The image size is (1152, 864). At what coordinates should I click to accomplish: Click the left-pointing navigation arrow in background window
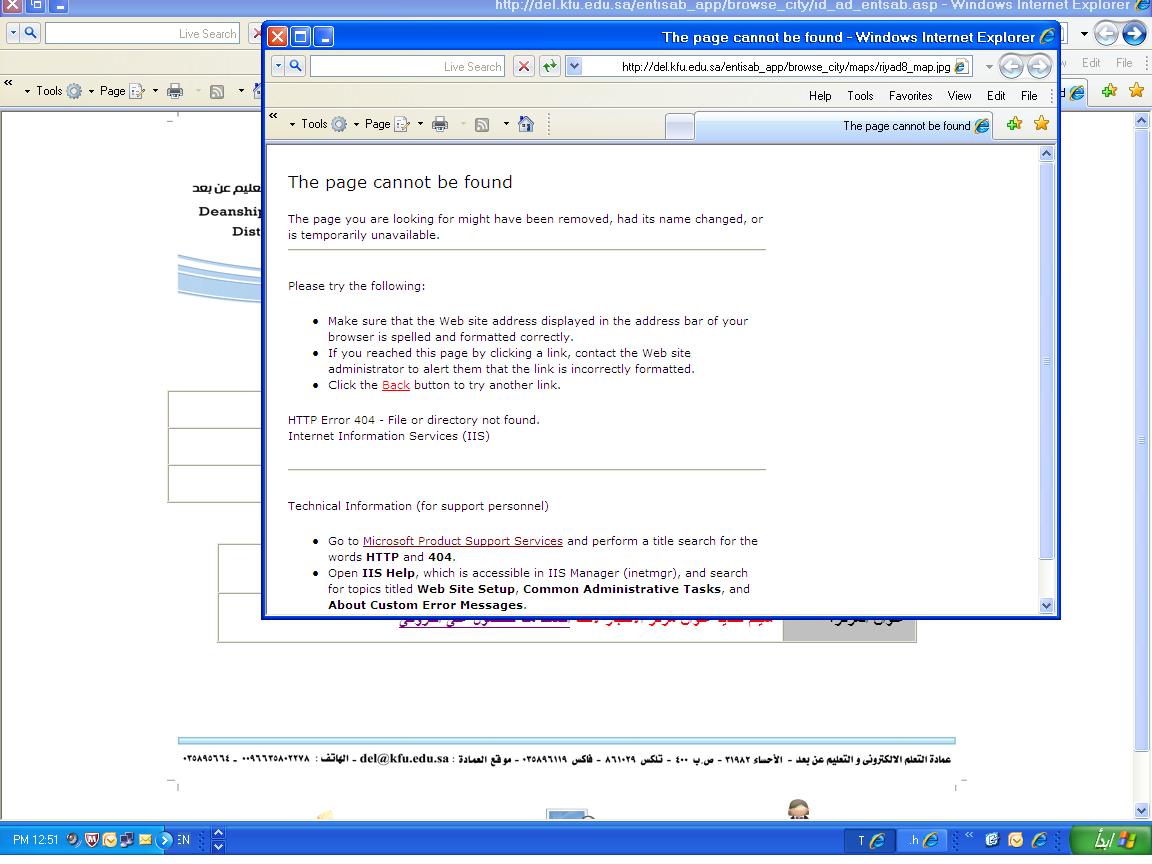[1106, 33]
